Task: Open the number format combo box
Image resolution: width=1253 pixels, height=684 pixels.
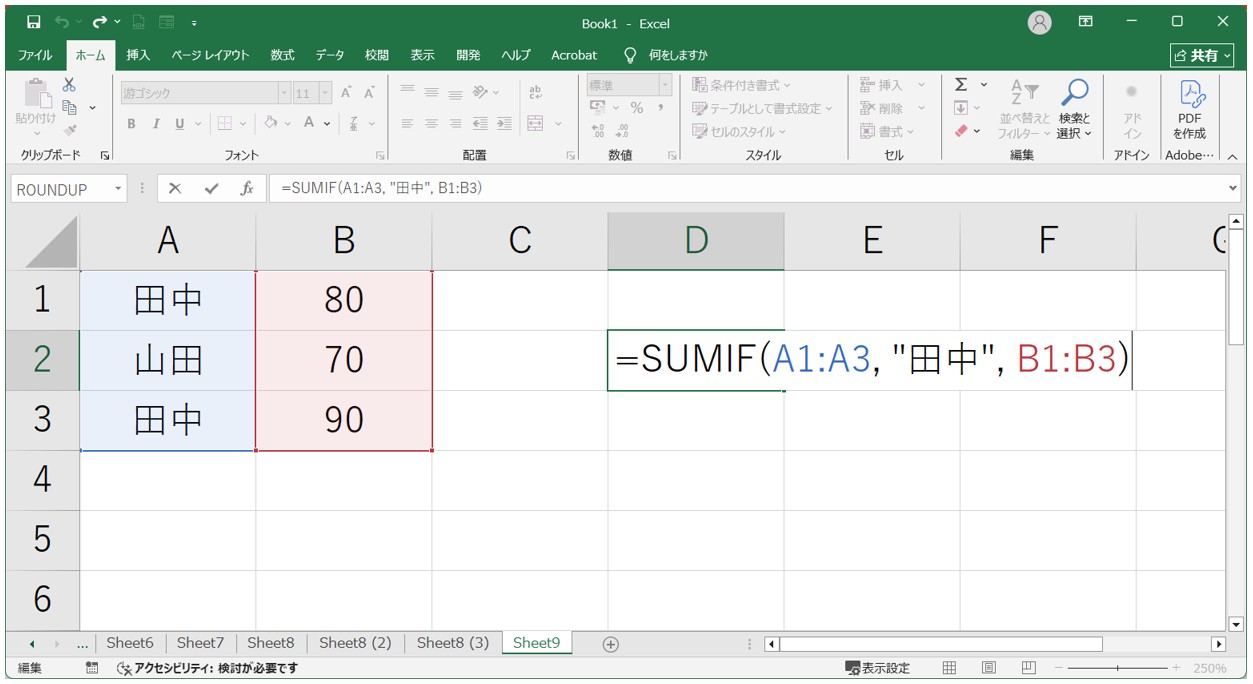Action: pyautogui.click(x=628, y=85)
